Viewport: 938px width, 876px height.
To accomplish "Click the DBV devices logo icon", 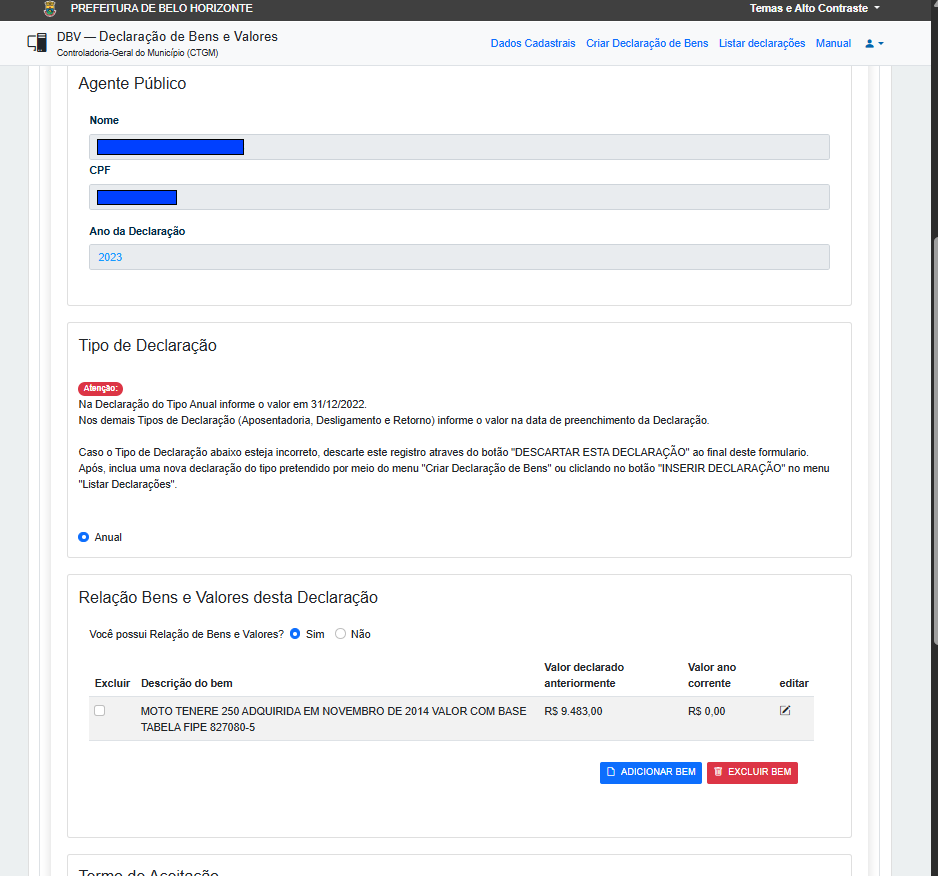I will pyautogui.click(x=37, y=42).
